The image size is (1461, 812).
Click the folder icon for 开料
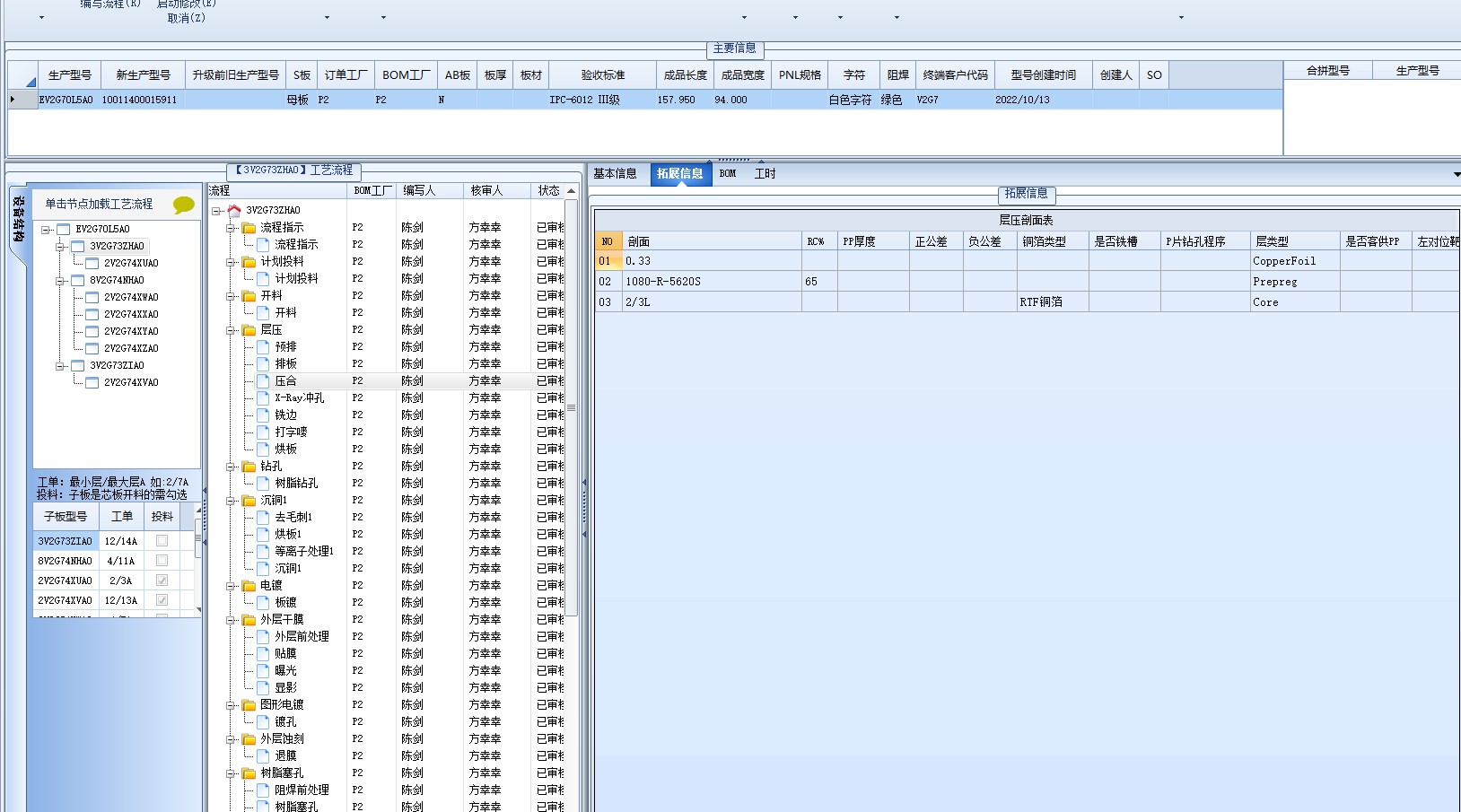click(249, 296)
